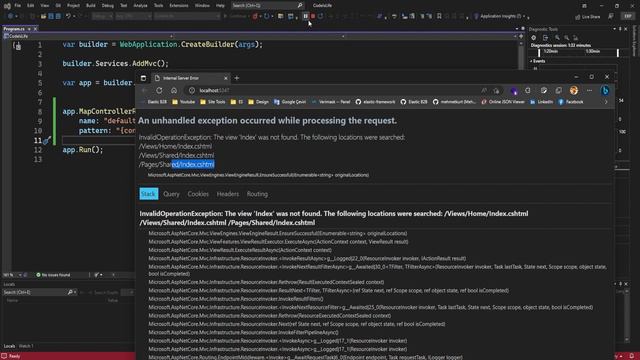This screenshot has height=360, width=640.
Task: Click the Hot Reload flame icon
Action: click(255, 16)
